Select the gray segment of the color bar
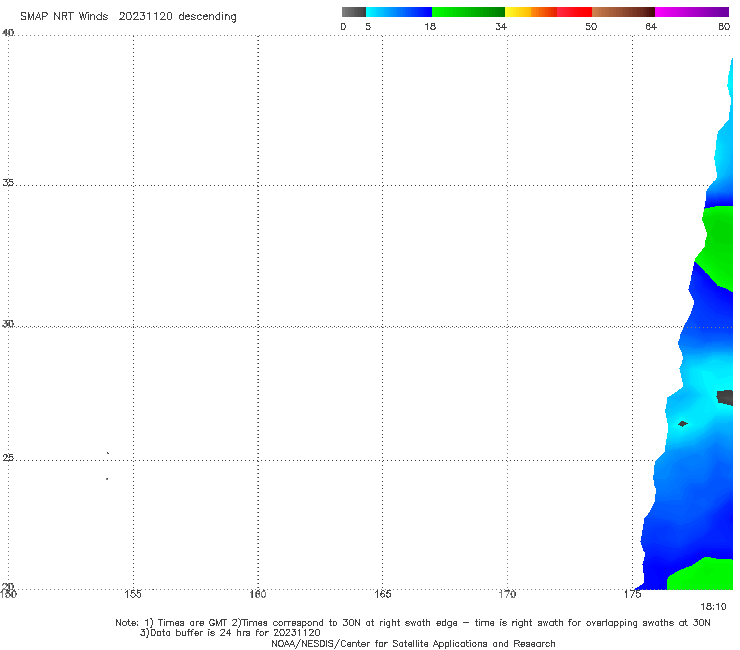Image resolution: width=740 pixels, height=650 pixels. click(353, 12)
